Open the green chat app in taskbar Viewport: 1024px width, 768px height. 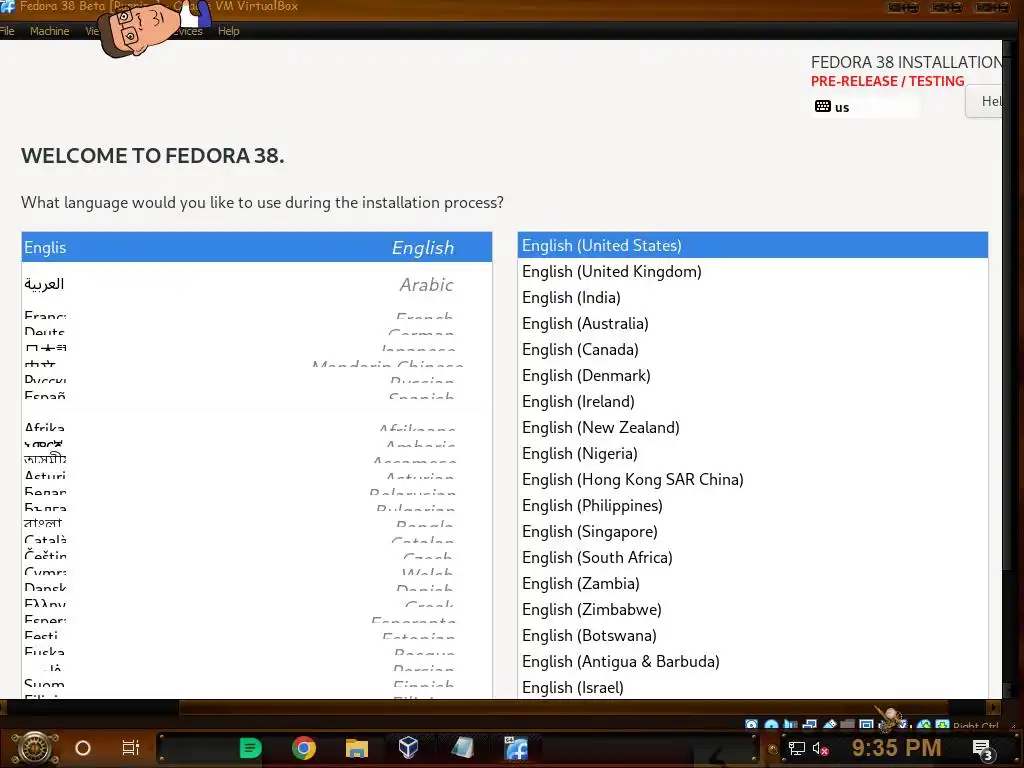(250, 748)
